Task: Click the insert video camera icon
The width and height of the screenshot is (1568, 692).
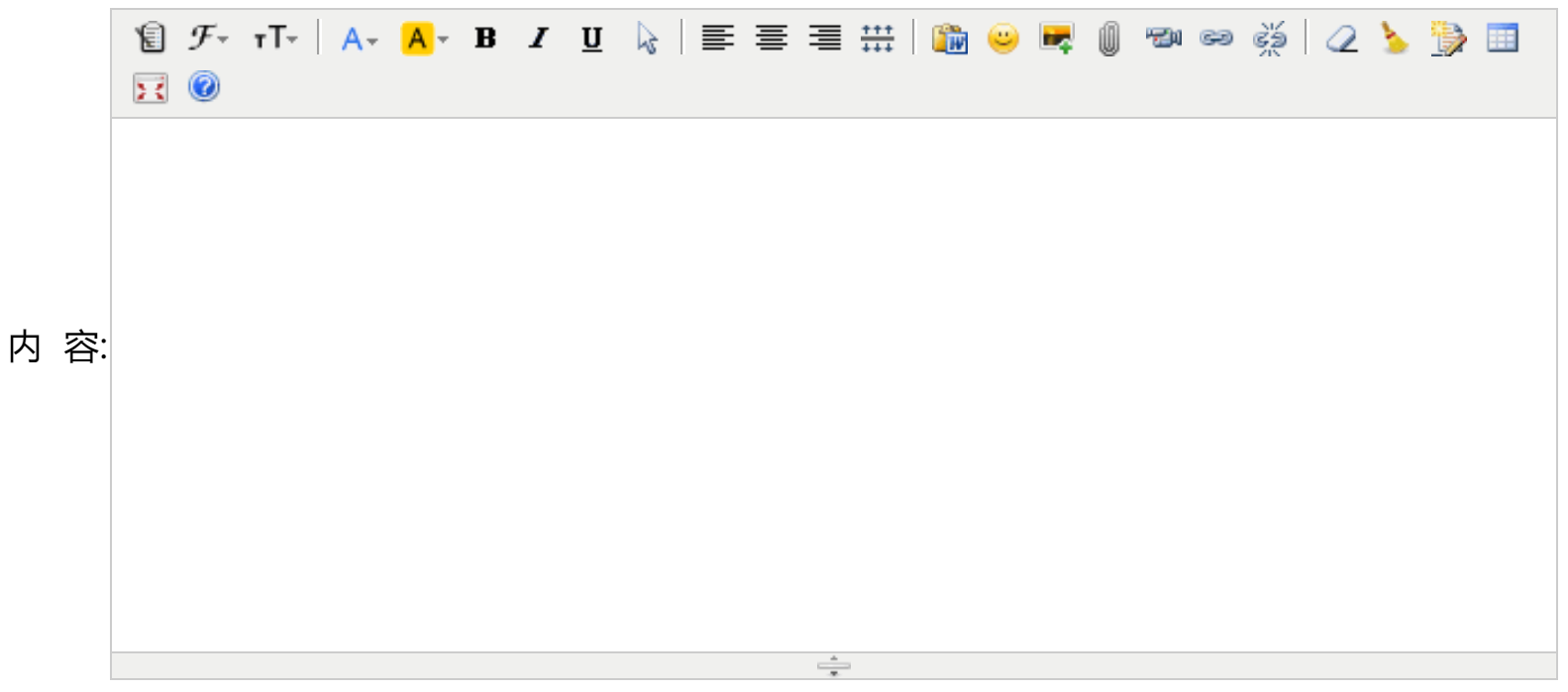Action: (x=1163, y=39)
